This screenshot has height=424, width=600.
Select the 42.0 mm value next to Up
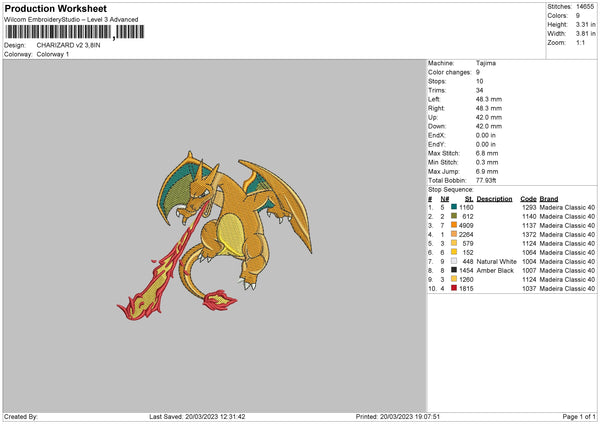click(x=489, y=117)
